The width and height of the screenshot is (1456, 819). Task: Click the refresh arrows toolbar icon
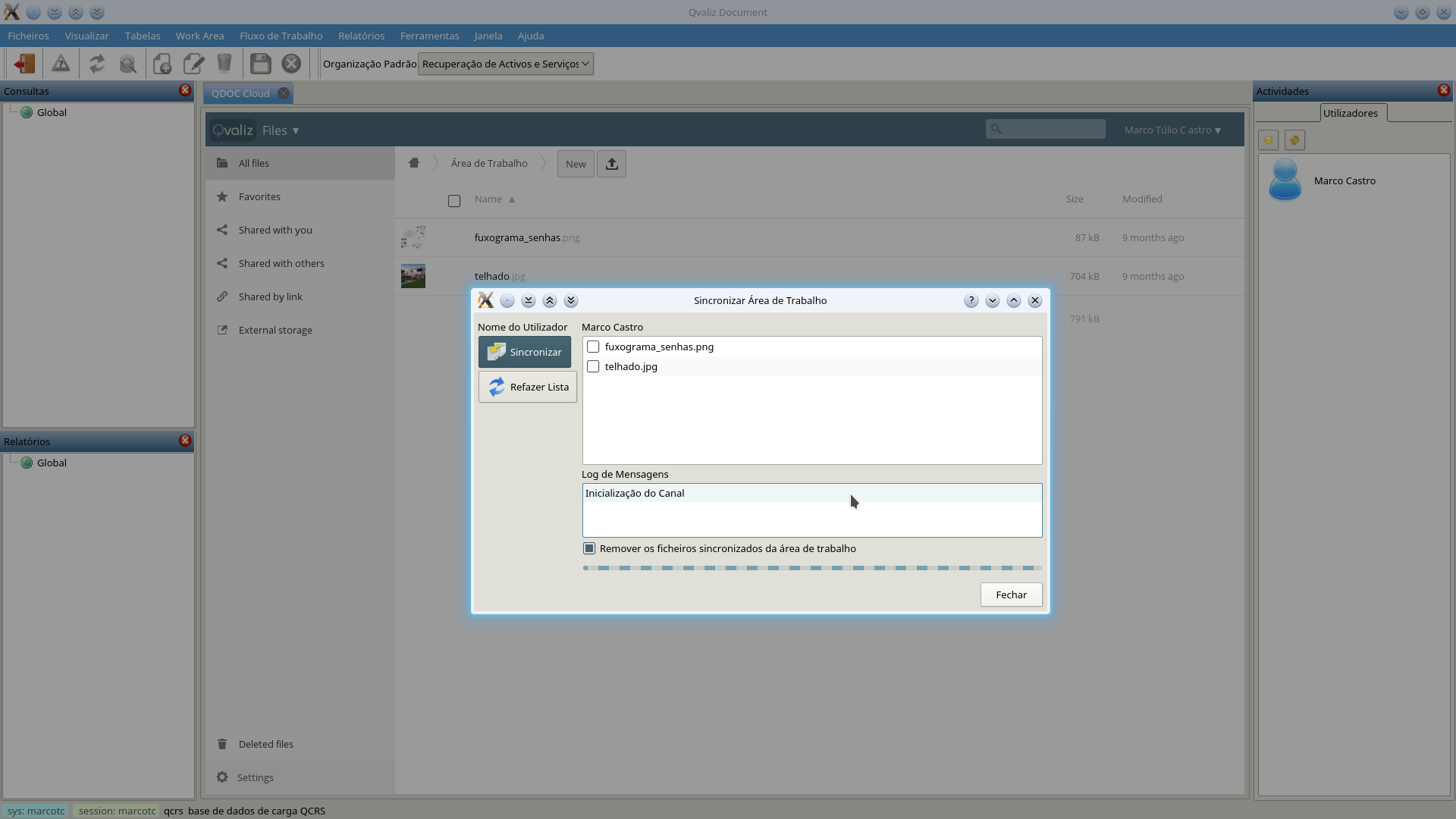point(96,64)
